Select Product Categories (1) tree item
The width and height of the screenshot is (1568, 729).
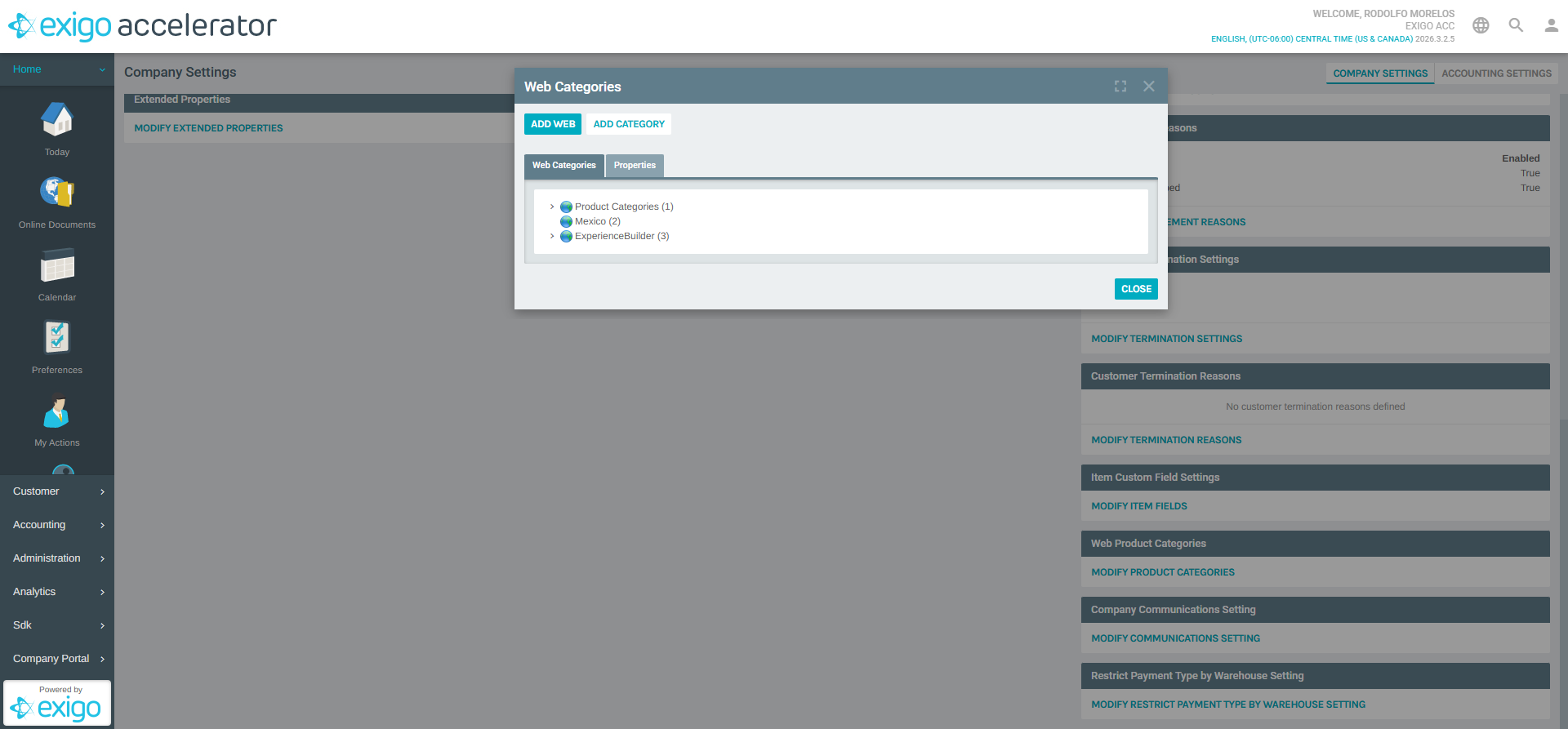(x=624, y=207)
